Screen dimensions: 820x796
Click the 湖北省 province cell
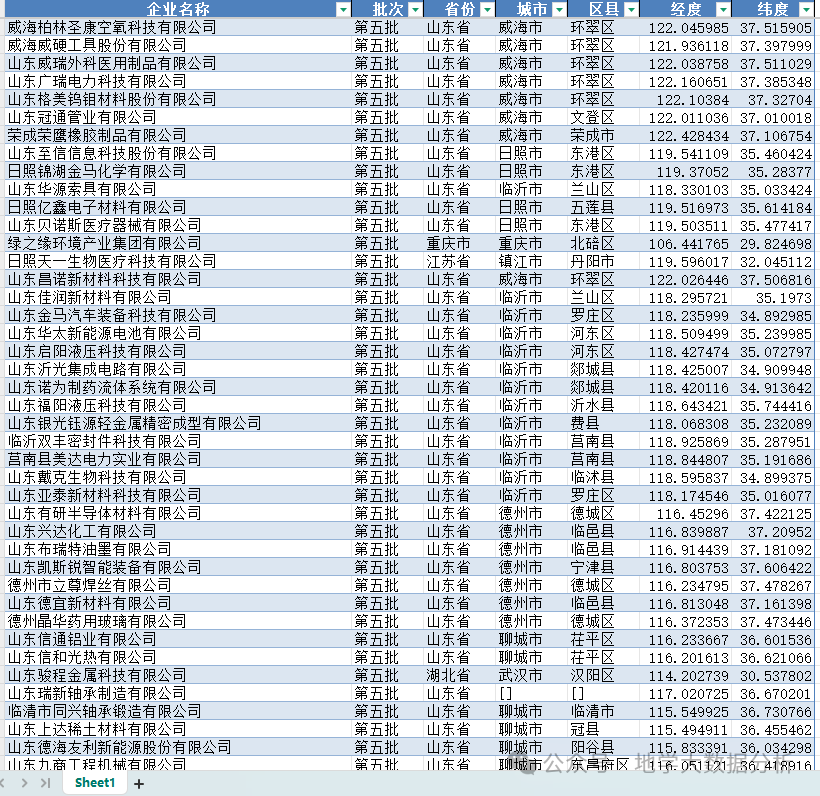(x=460, y=675)
